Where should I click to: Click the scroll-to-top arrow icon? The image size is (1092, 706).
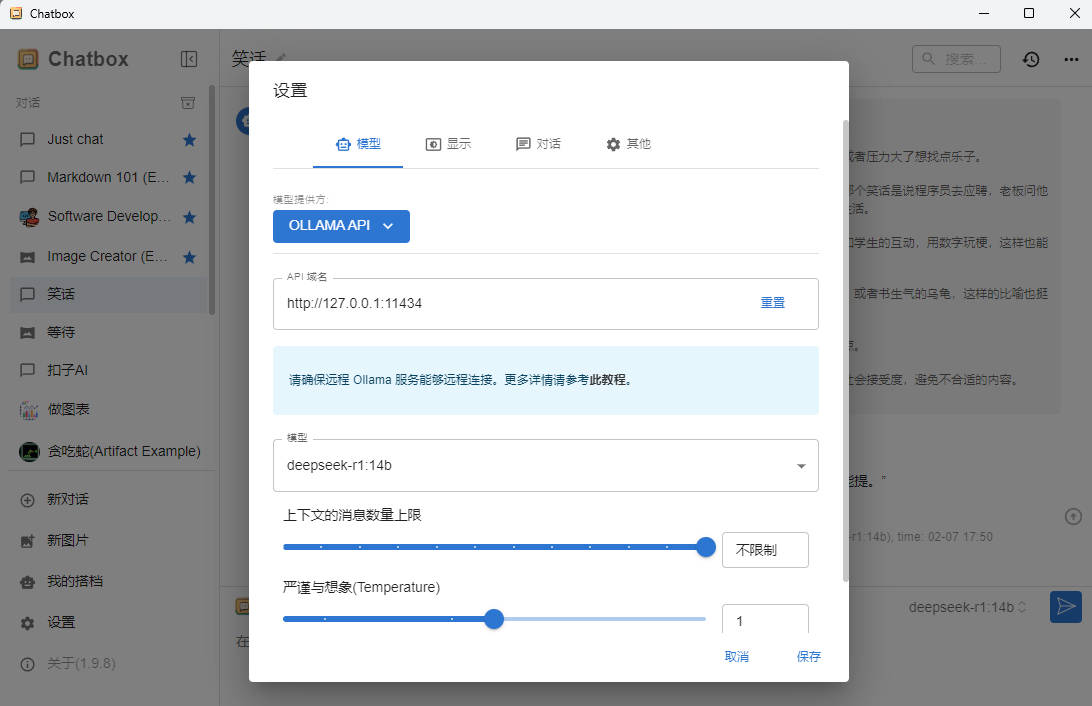click(1073, 517)
